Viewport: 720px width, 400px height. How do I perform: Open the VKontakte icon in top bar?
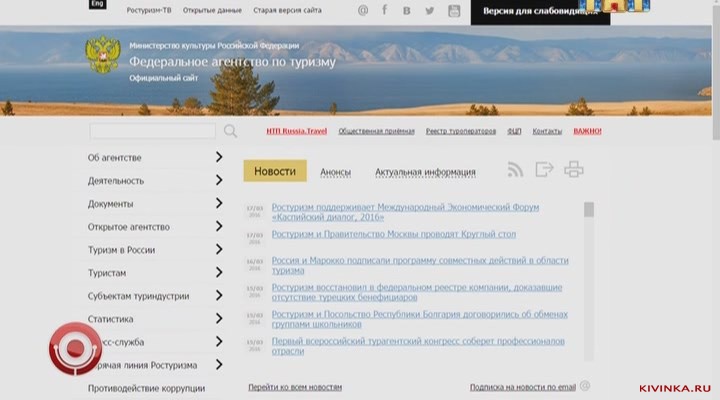click(x=407, y=10)
